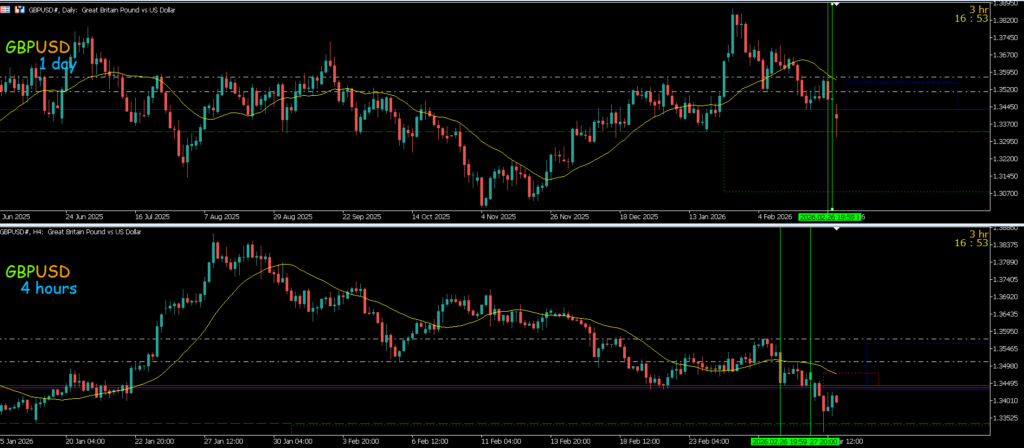Click the flag icon in the daily chart title

pos(7,7)
